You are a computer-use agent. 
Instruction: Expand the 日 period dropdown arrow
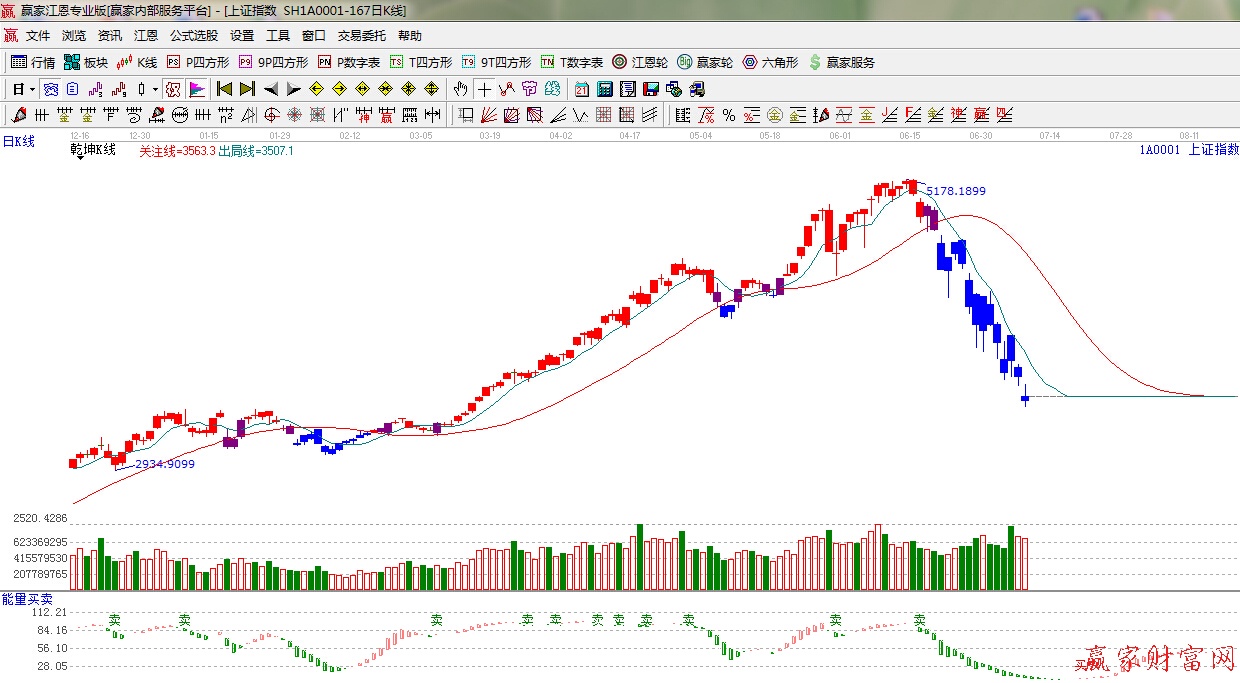(x=32, y=89)
